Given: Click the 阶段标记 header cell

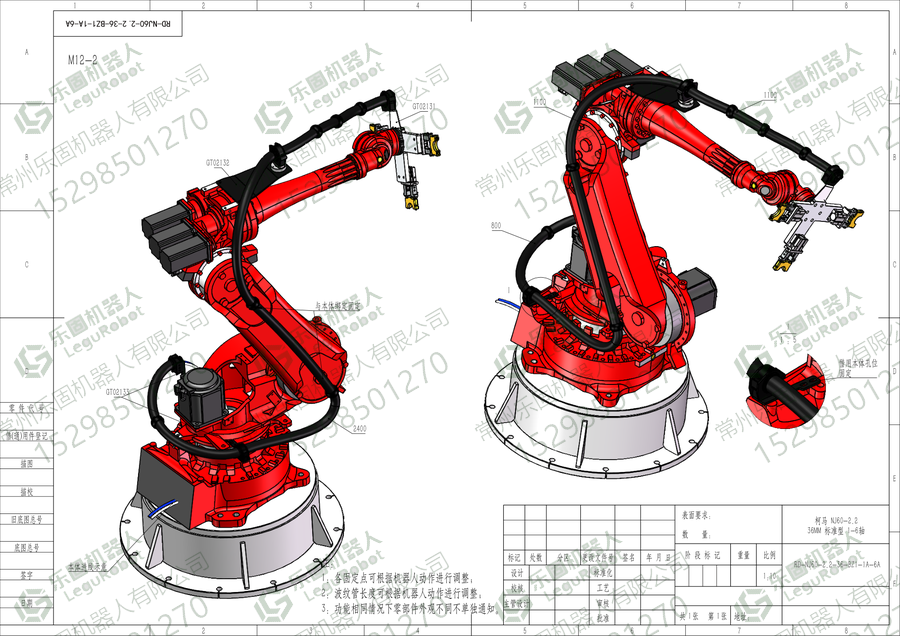Looking at the screenshot, I should click(703, 556).
